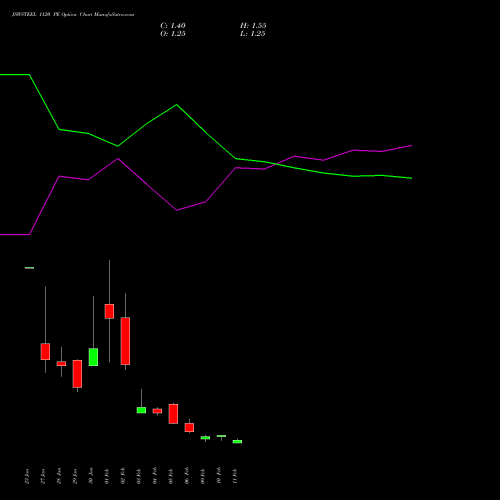Image resolution: width=500 pixels, height=500 pixels.
Task: Click the '01 Feb' date axis label
Action: click(107, 476)
